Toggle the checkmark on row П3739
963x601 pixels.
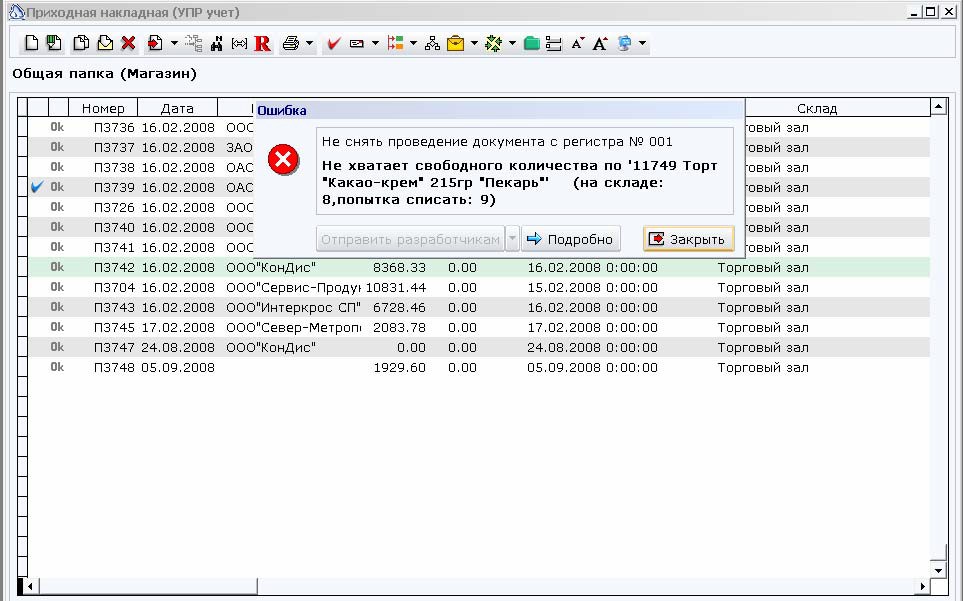37,187
